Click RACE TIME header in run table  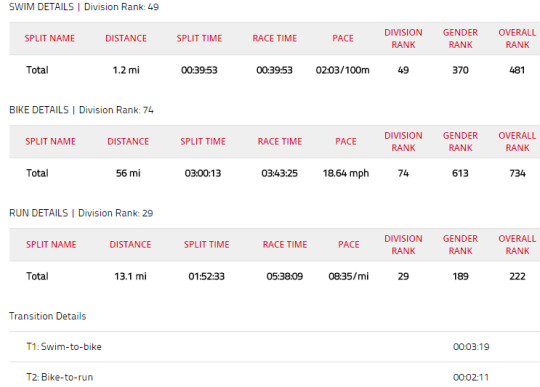[x=285, y=244]
